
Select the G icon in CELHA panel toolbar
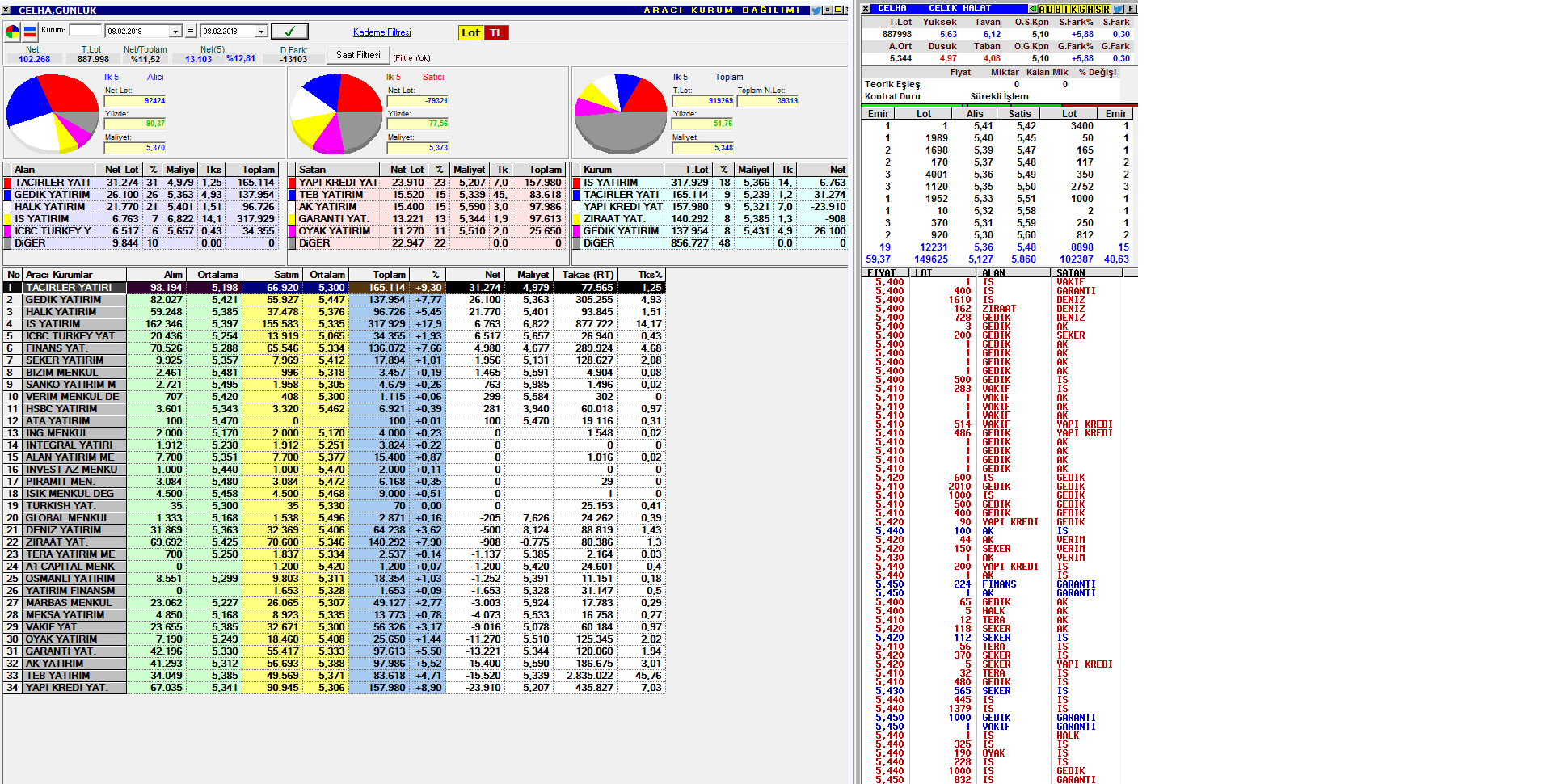click(1082, 9)
